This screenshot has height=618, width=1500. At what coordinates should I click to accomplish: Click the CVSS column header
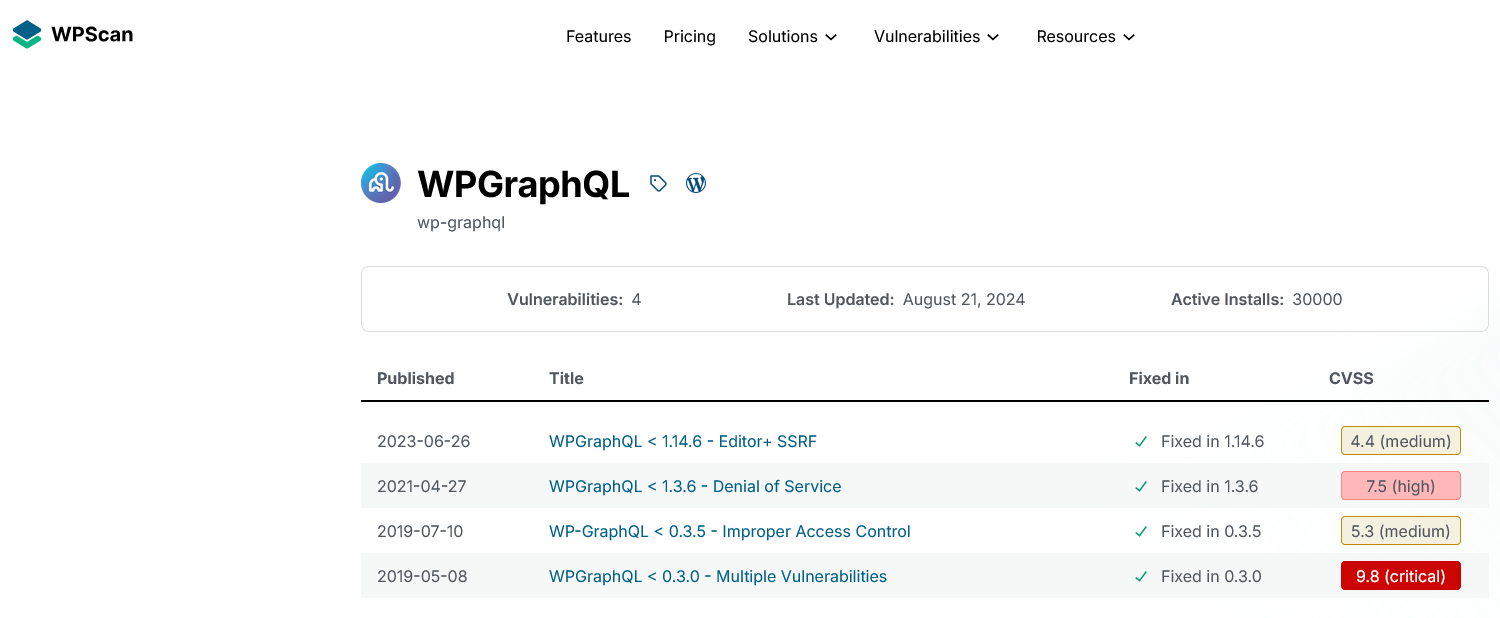[1351, 378]
